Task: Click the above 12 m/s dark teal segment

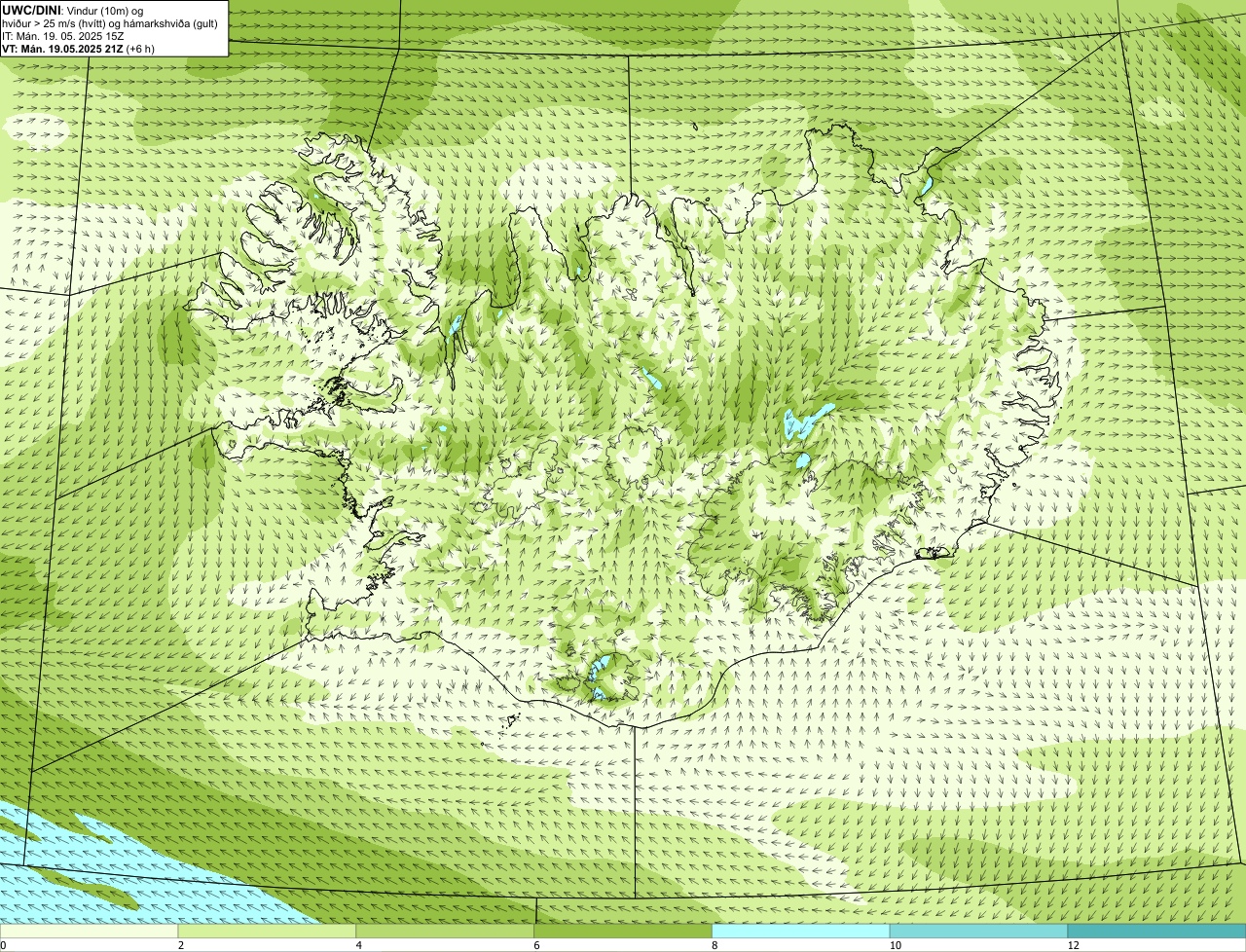Action: (1156, 931)
